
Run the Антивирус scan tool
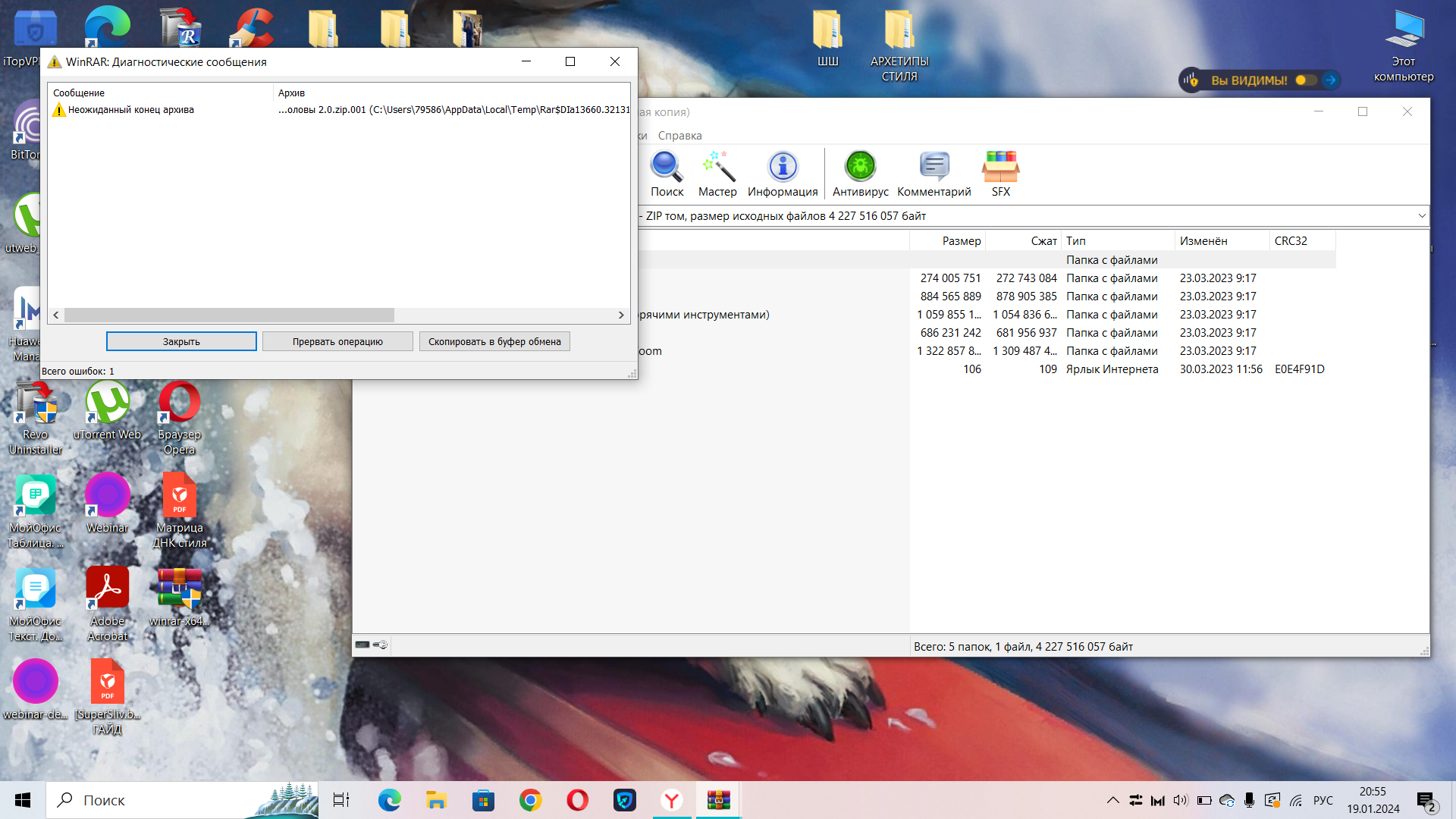tap(860, 173)
